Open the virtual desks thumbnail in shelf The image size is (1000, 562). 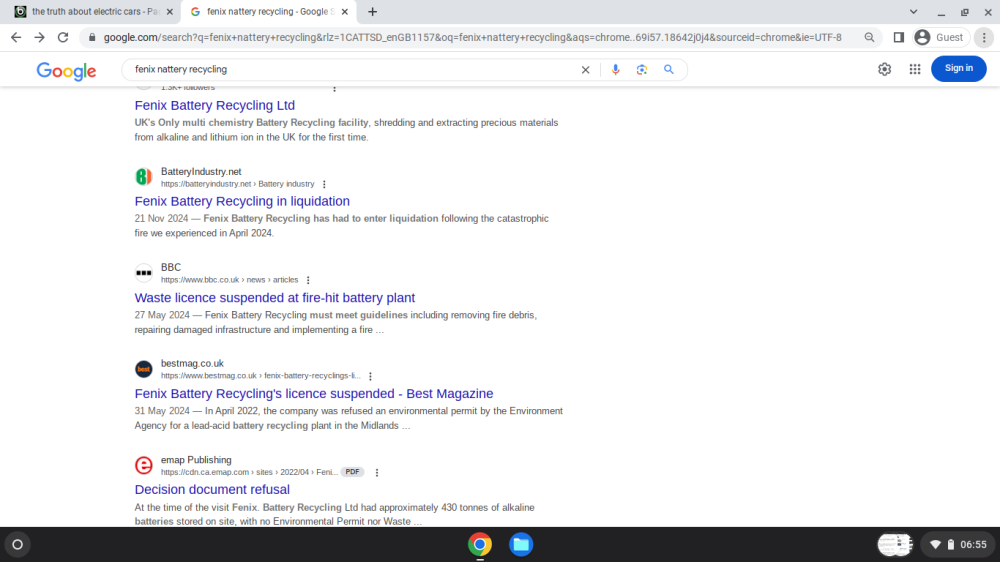895,545
